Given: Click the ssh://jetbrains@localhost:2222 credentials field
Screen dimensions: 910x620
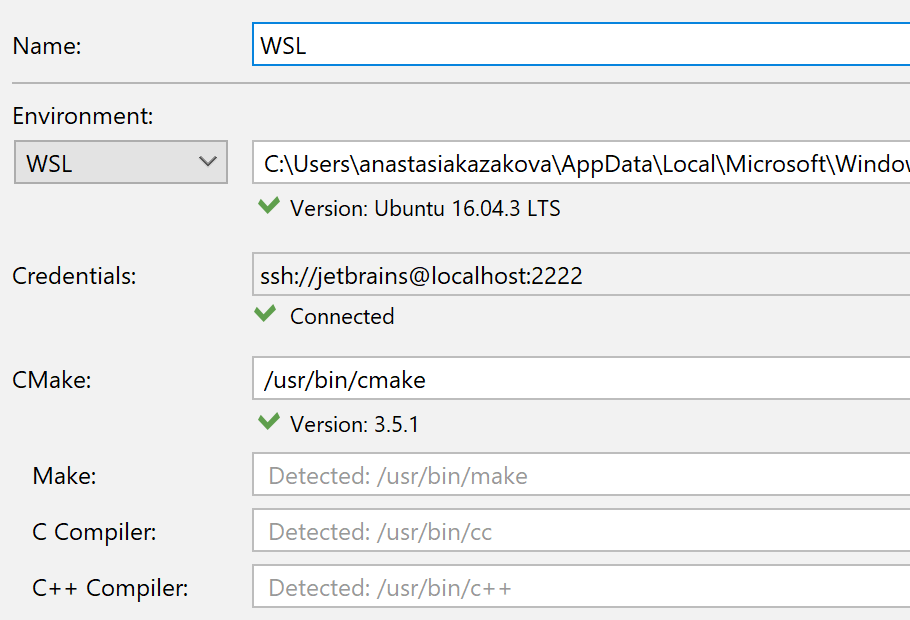Looking at the screenshot, I should (581, 274).
